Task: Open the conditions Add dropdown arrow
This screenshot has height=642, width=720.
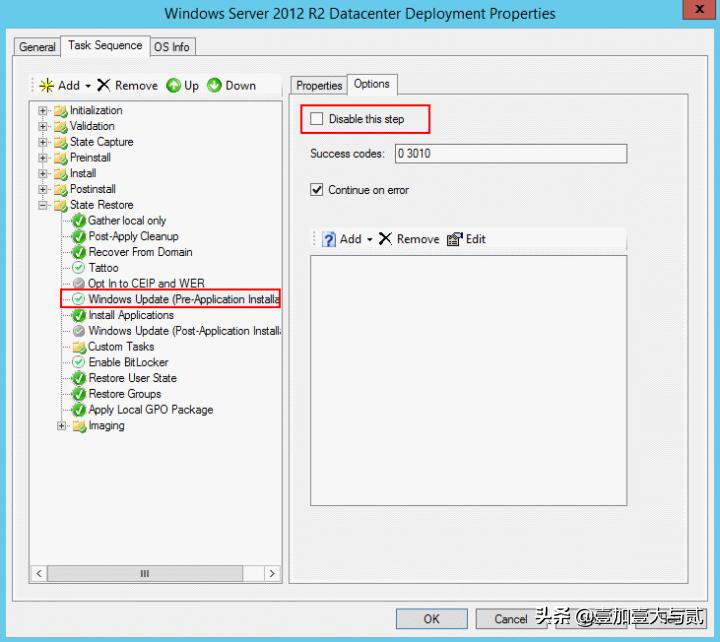Action: click(x=370, y=240)
